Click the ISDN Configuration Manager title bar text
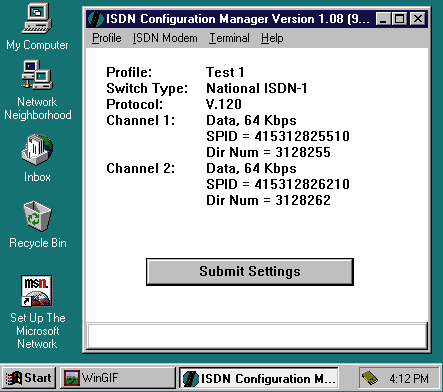 (x=238, y=19)
